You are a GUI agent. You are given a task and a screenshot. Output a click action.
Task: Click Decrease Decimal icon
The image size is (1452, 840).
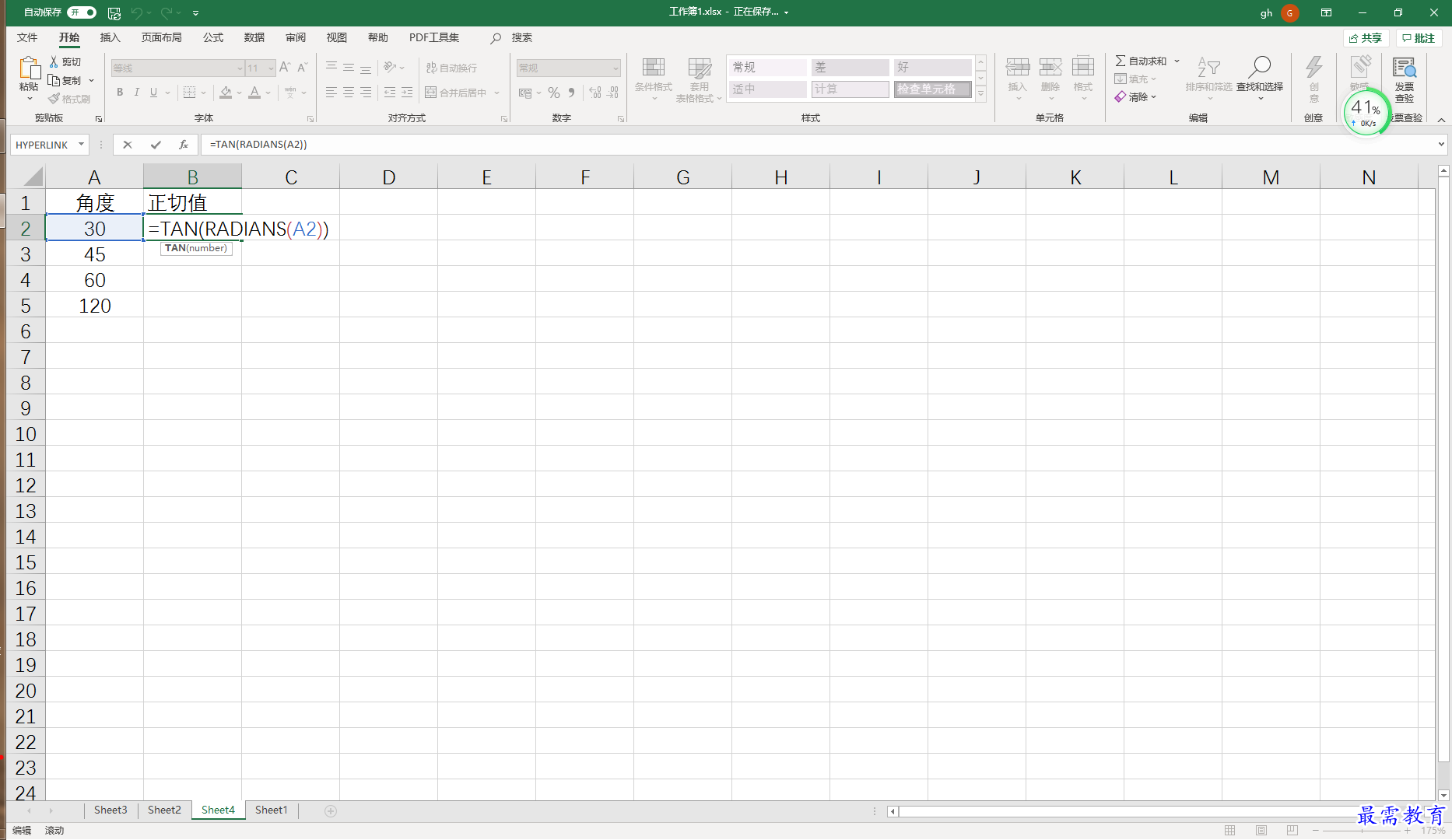(x=613, y=93)
